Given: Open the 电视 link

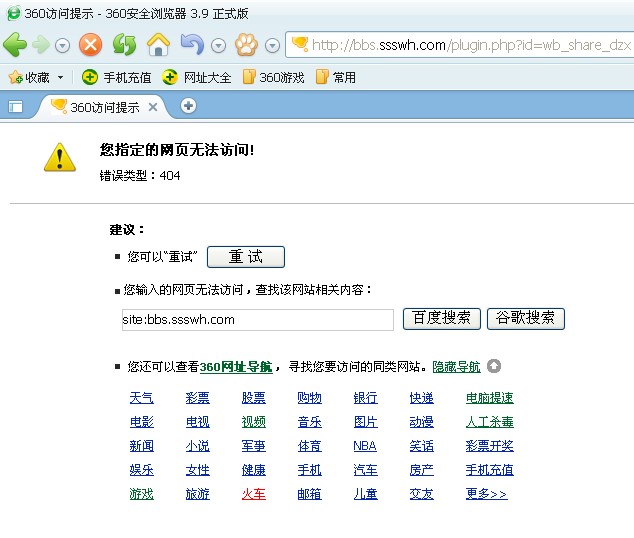Looking at the screenshot, I should 197,422.
